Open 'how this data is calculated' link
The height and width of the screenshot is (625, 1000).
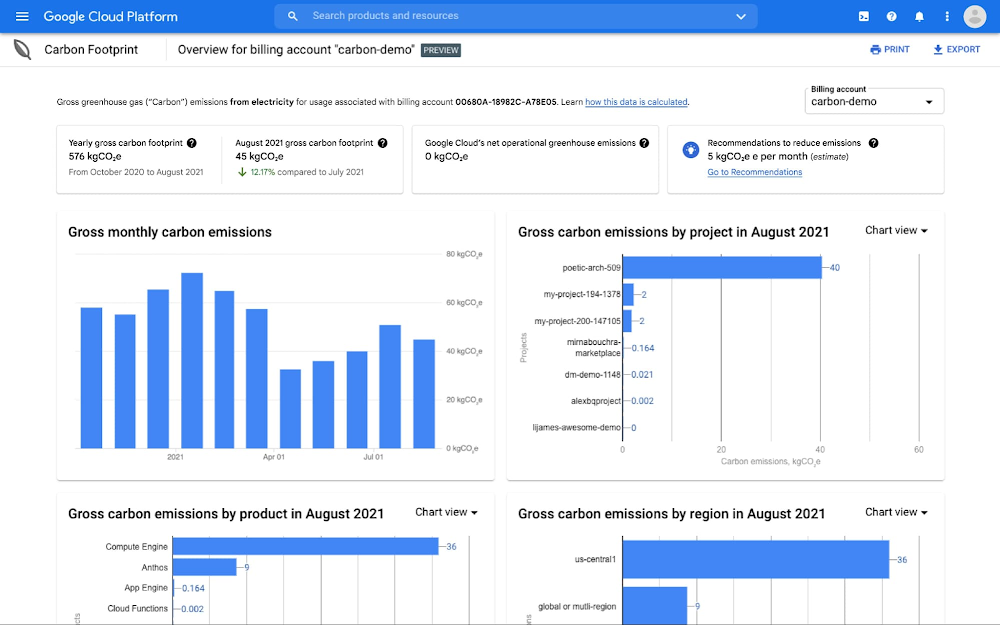[x=636, y=102]
